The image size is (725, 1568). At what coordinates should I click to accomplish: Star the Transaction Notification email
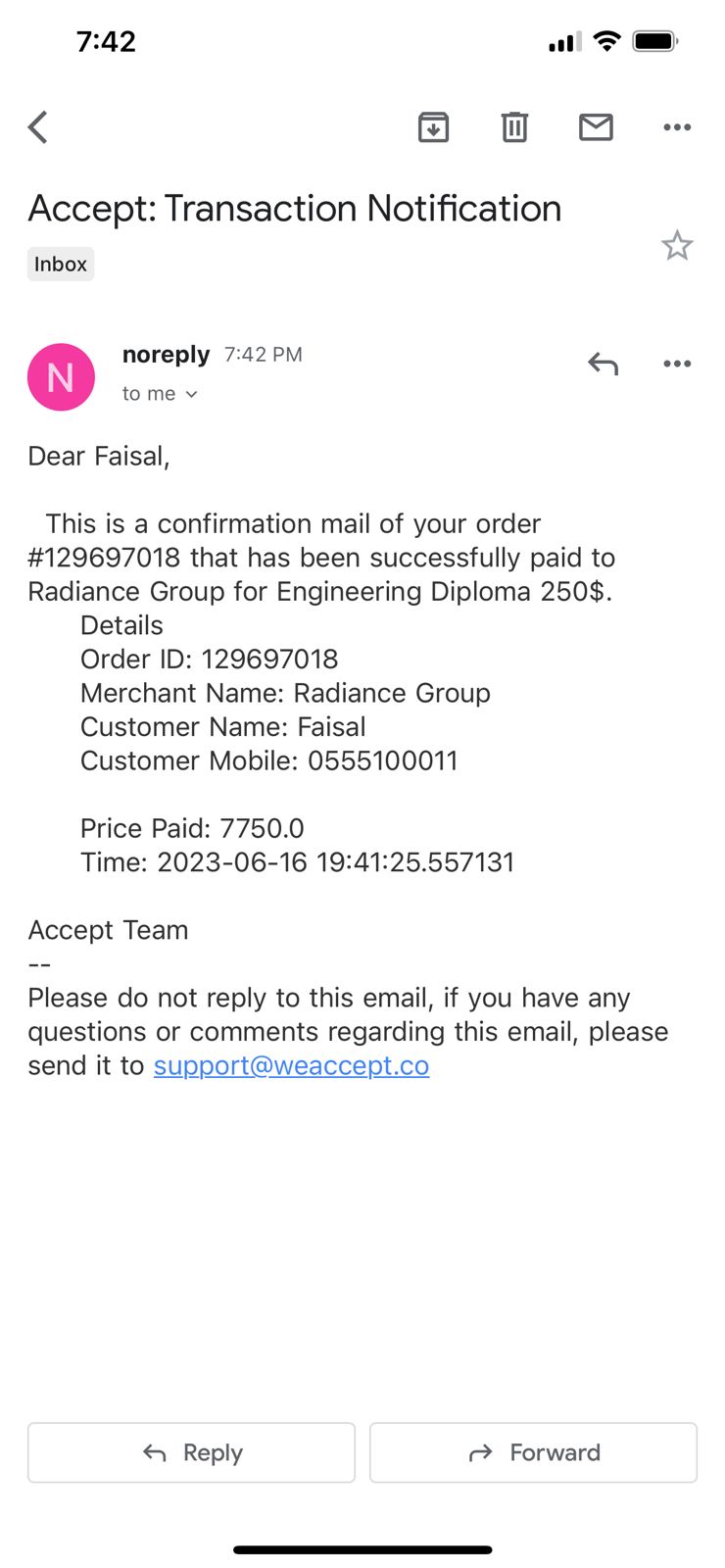coord(677,245)
